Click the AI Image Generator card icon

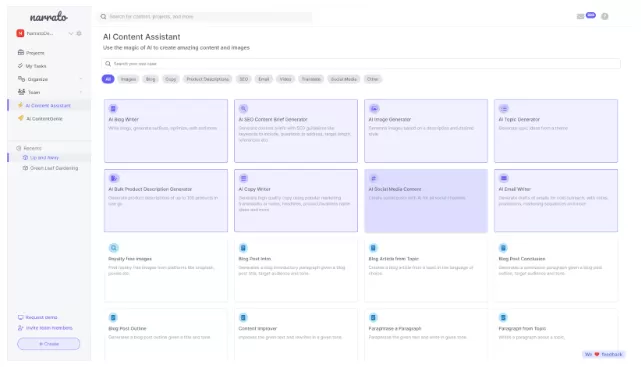pyautogui.click(x=374, y=108)
